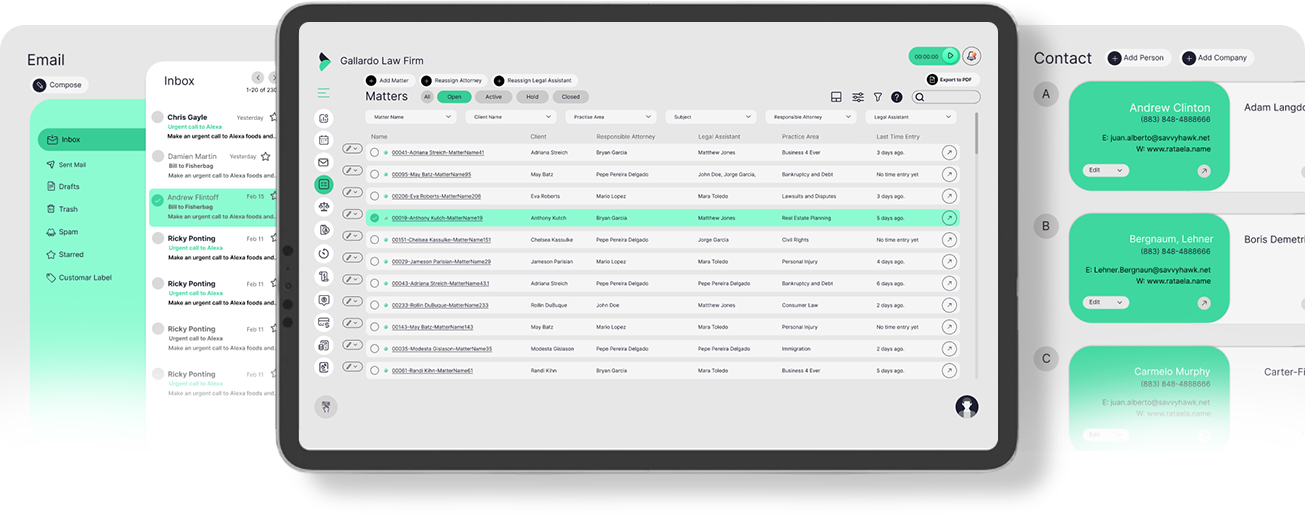Select checkbox for 00206-Eva Roberts matter
Viewport: 1305px width, 515px height.
[375, 196]
